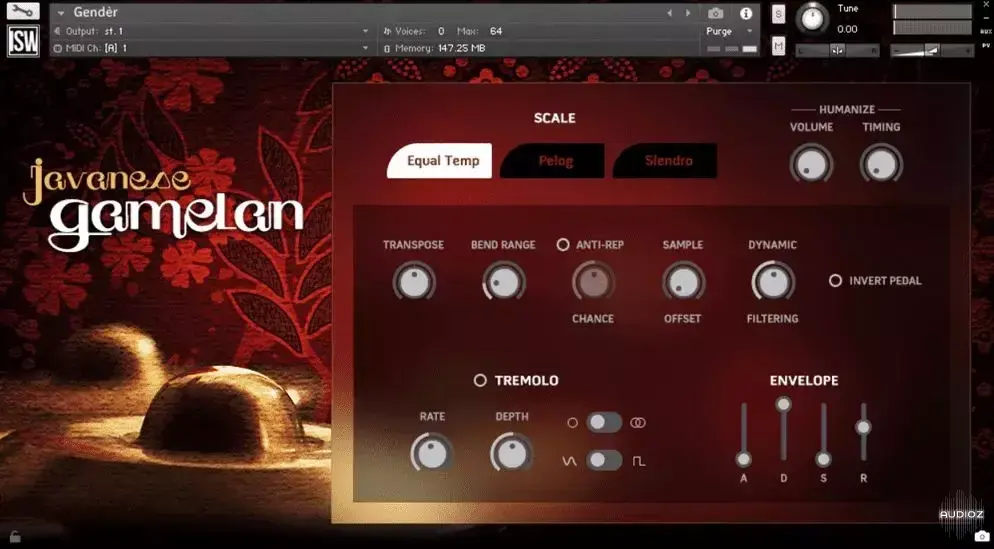Mute the instrument with M button

coord(778,46)
